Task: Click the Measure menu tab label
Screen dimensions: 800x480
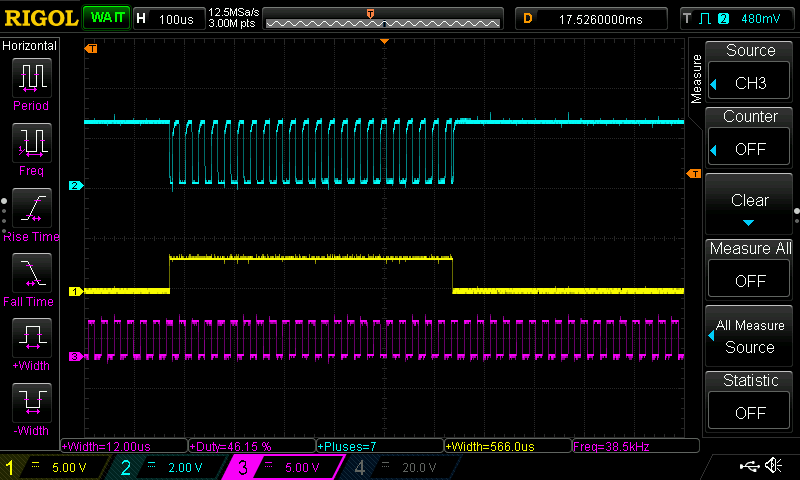Action: click(x=696, y=78)
